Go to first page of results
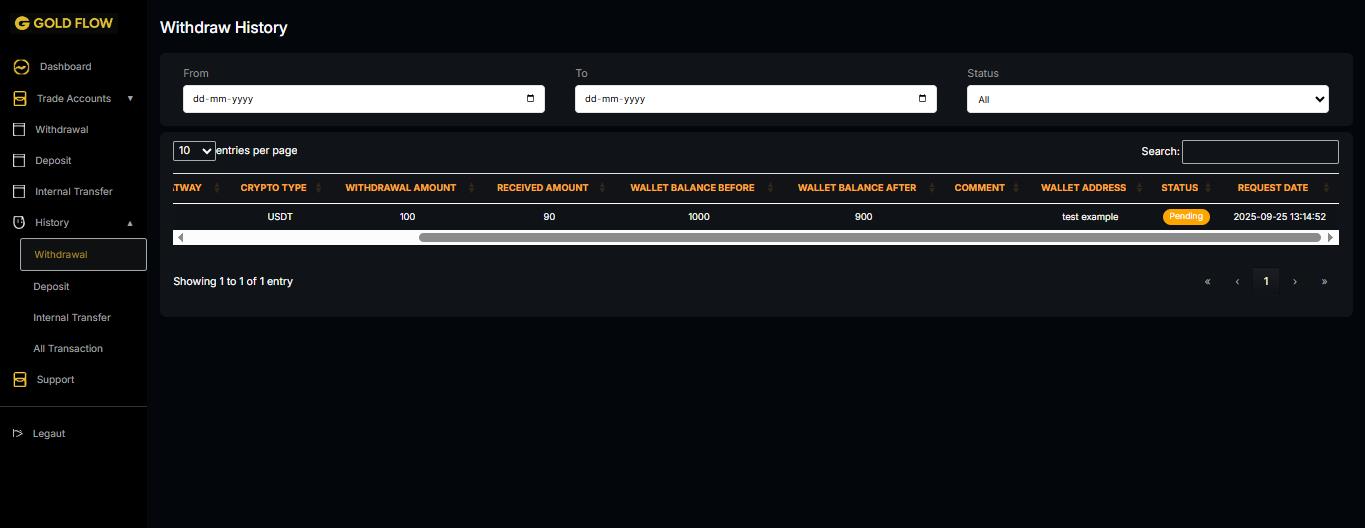 [1207, 281]
